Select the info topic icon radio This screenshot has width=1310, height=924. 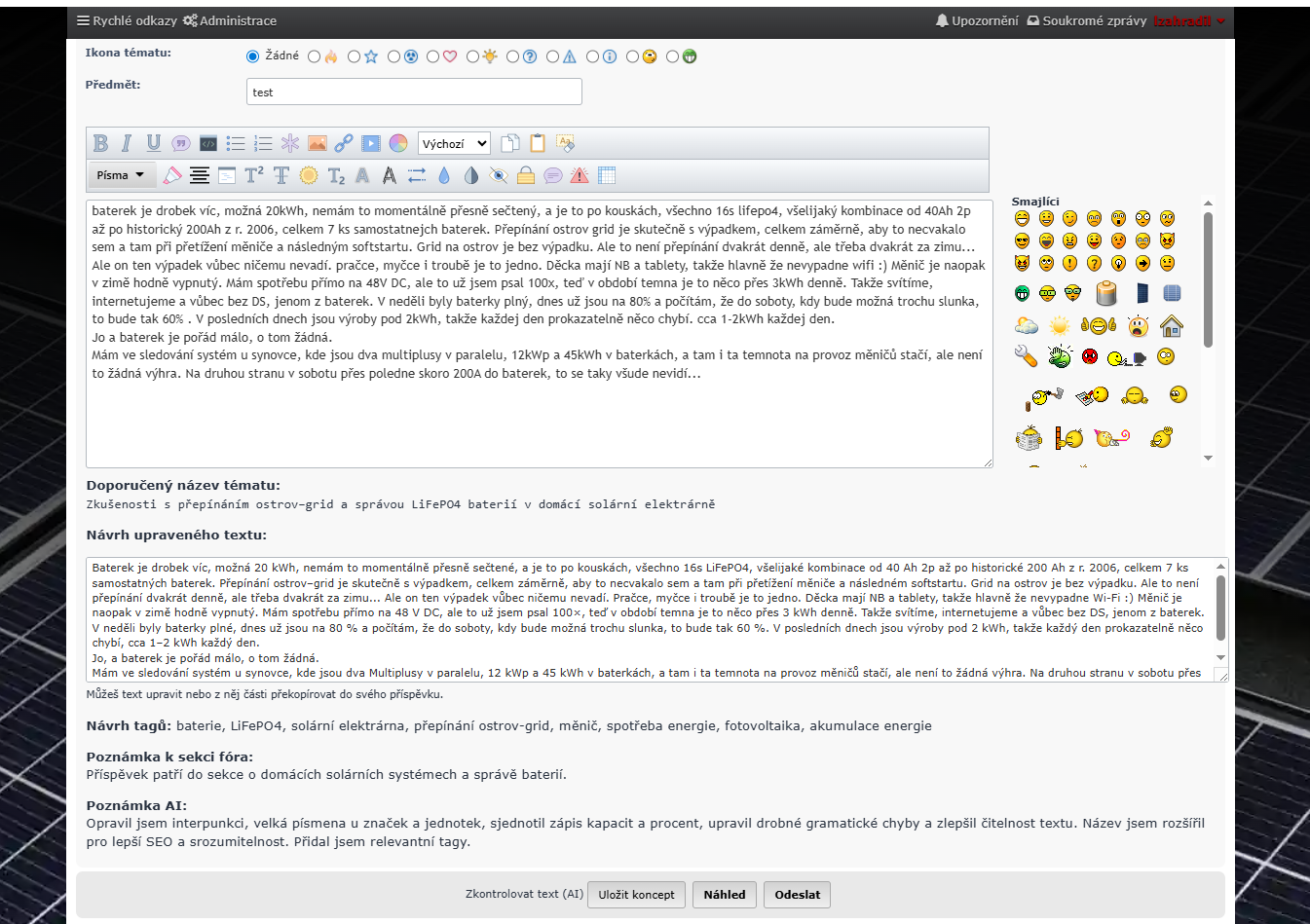point(592,56)
